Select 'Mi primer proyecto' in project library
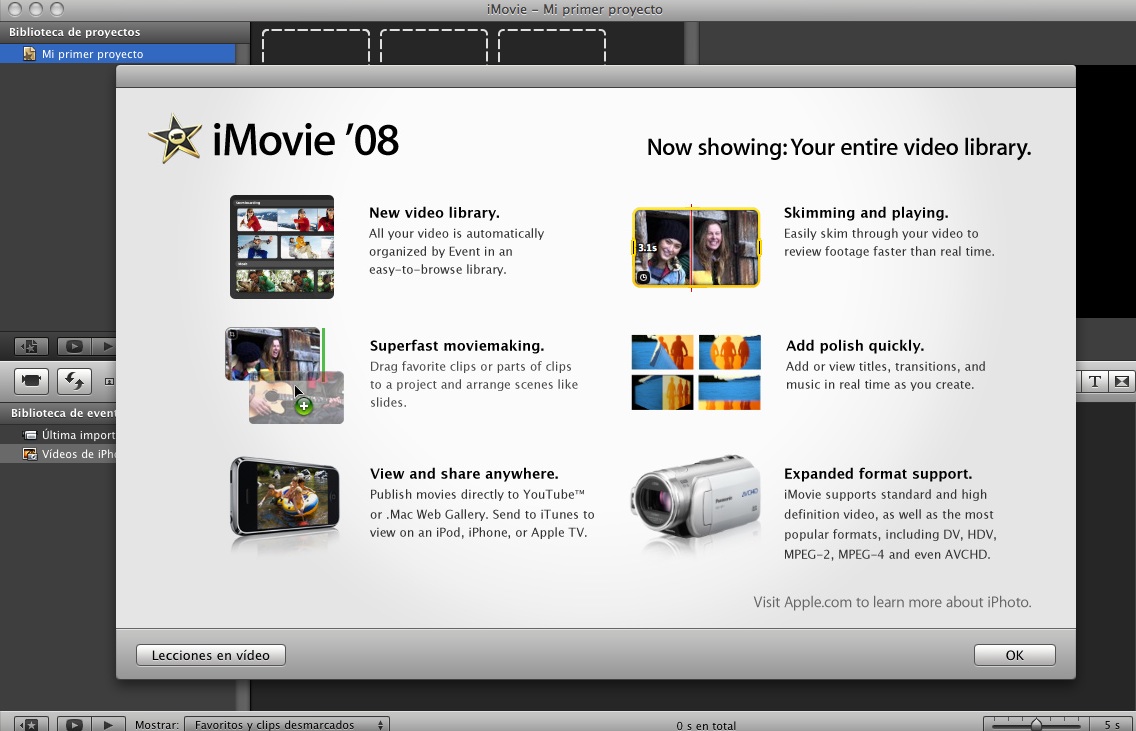 tap(117, 54)
